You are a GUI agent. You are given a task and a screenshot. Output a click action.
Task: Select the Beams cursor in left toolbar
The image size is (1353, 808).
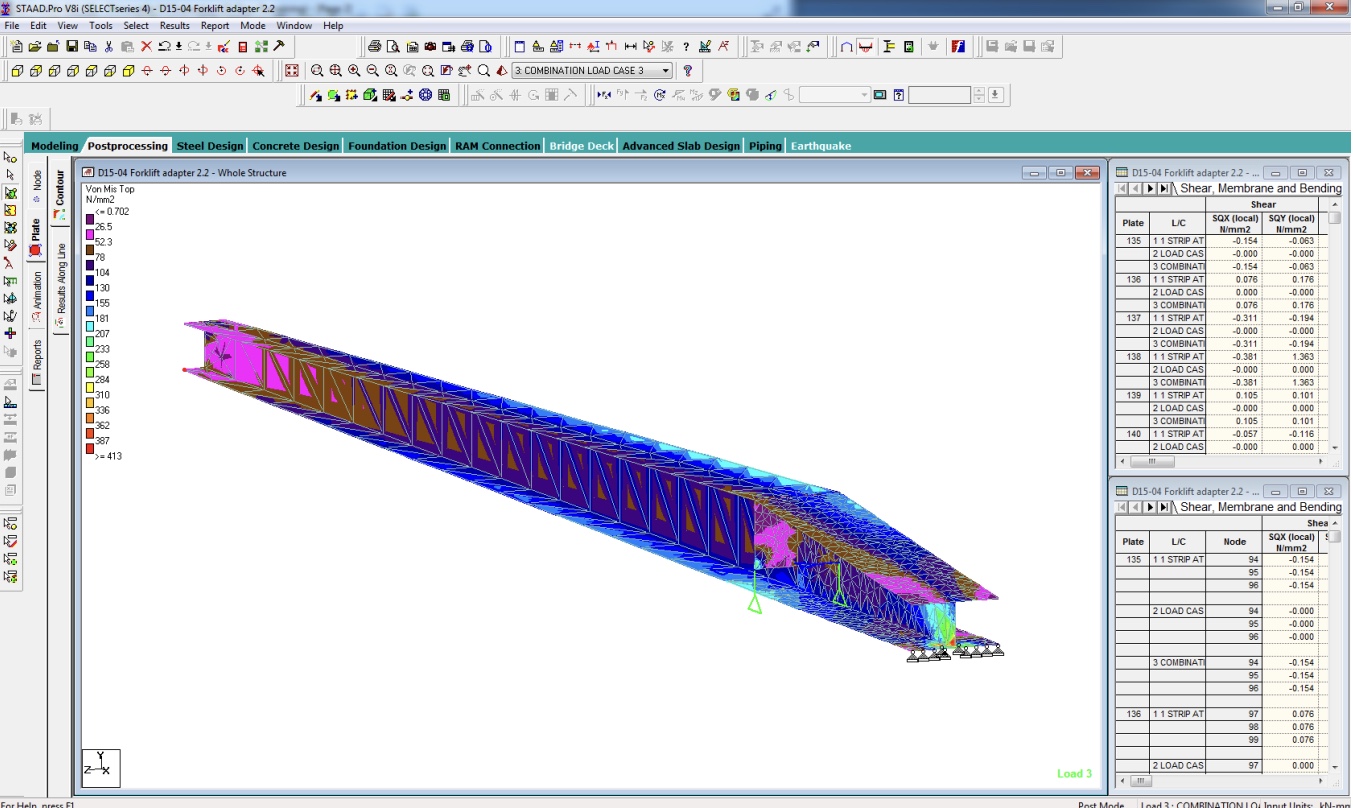point(11,175)
